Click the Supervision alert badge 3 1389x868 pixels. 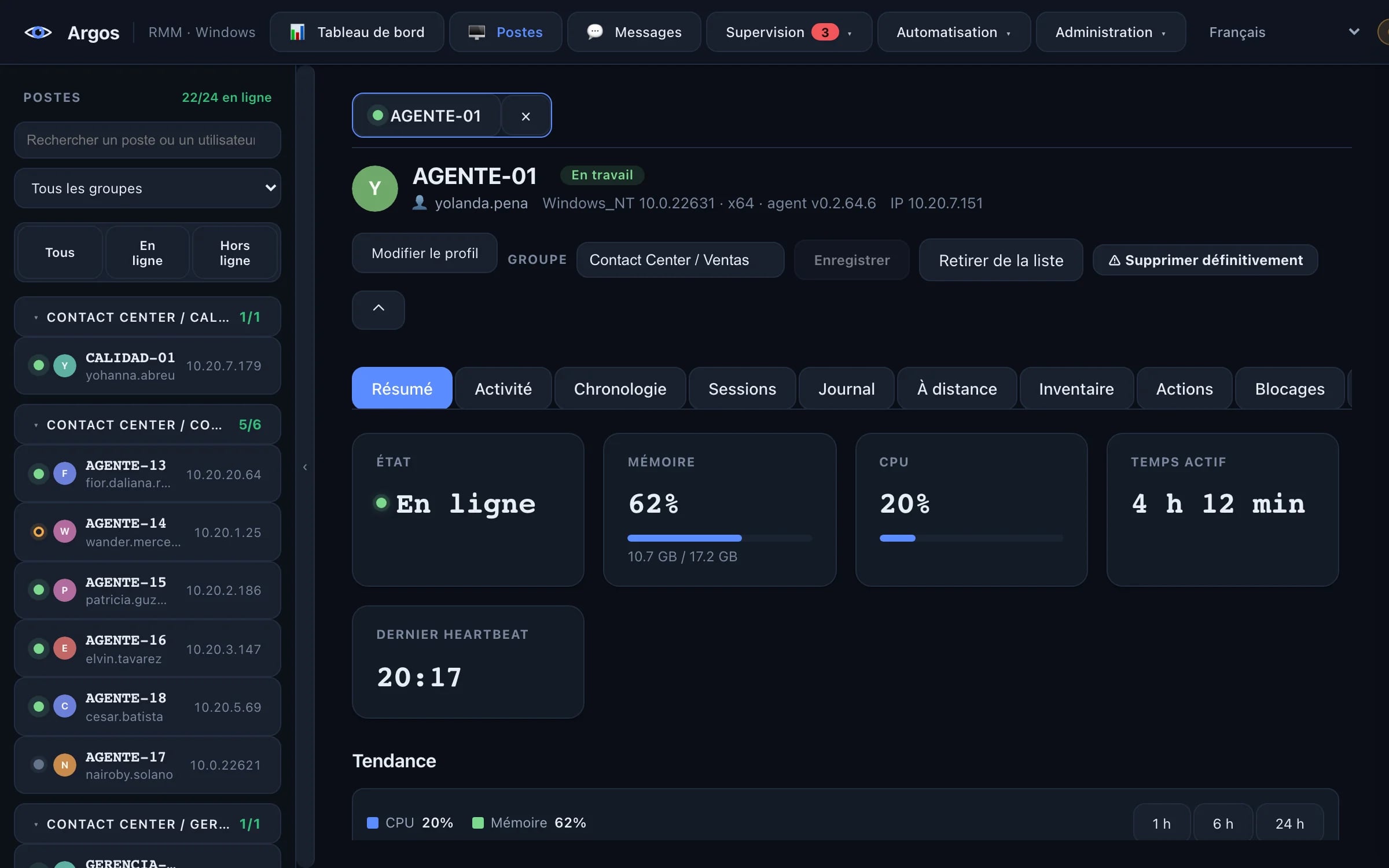pos(825,32)
